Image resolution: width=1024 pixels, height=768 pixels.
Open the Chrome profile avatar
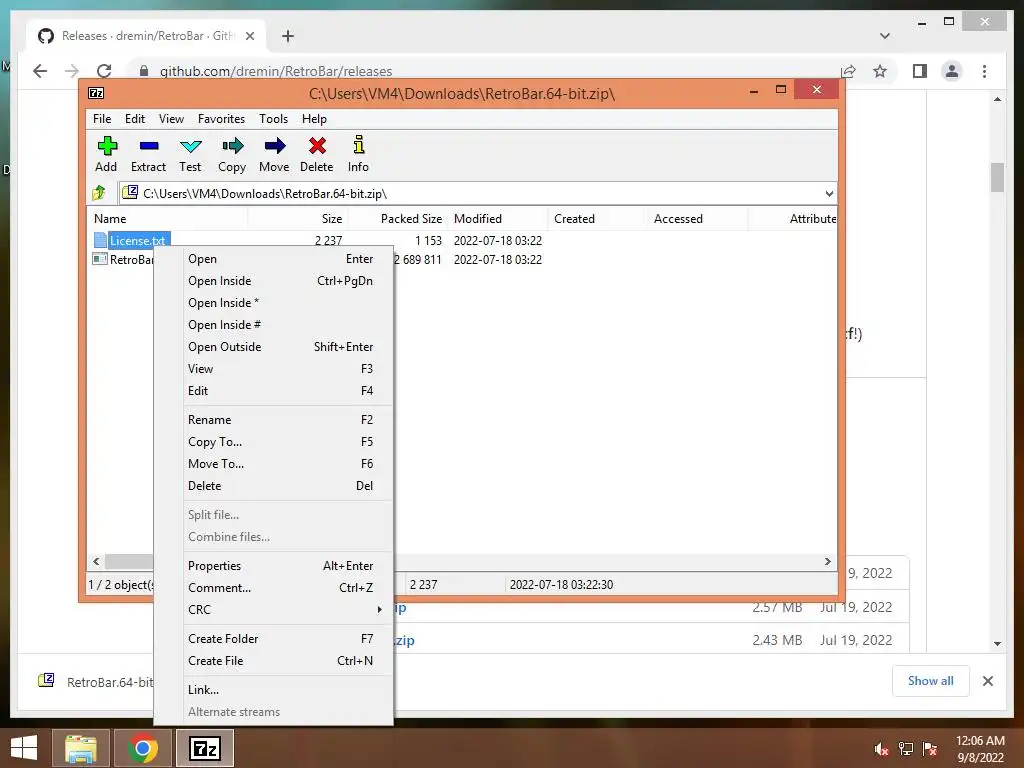click(952, 71)
